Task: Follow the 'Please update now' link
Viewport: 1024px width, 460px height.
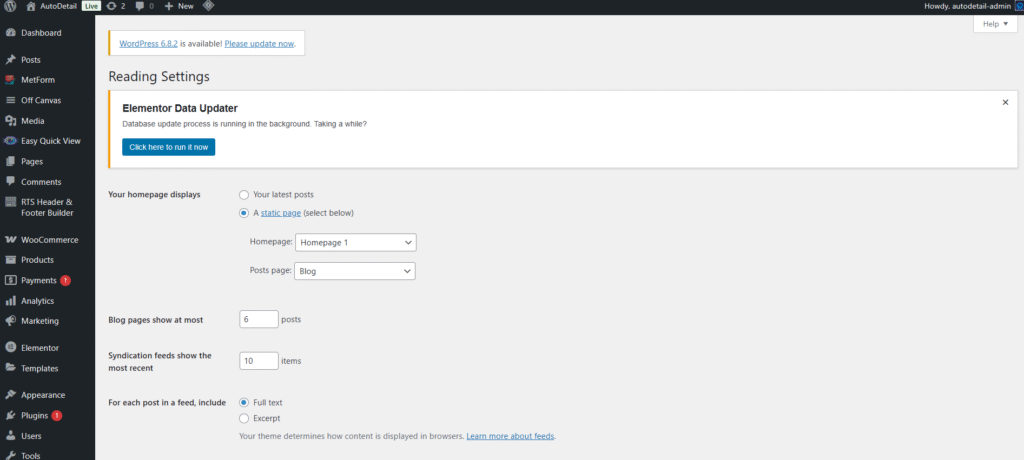Action: point(259,44)
